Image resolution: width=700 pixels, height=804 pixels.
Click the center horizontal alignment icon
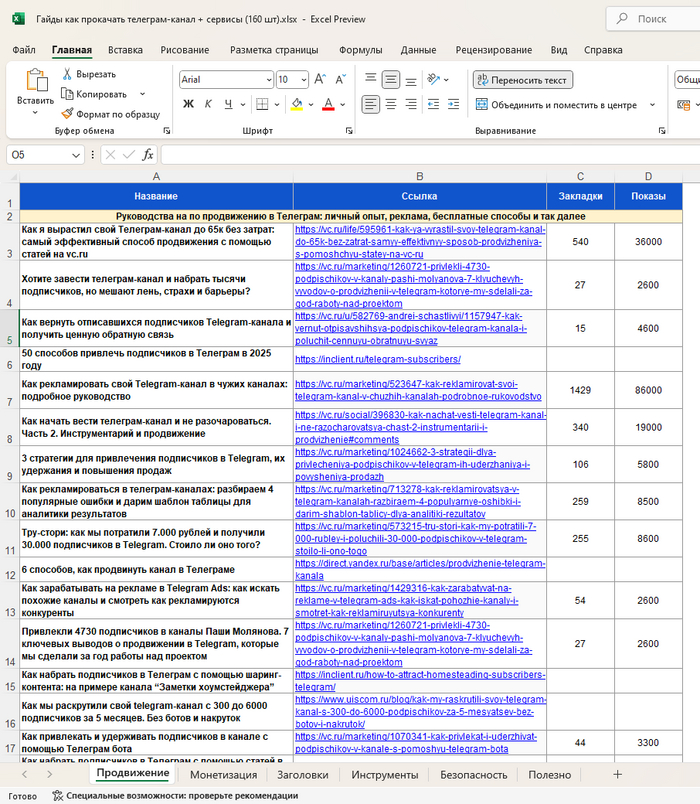tap(391, 104)
